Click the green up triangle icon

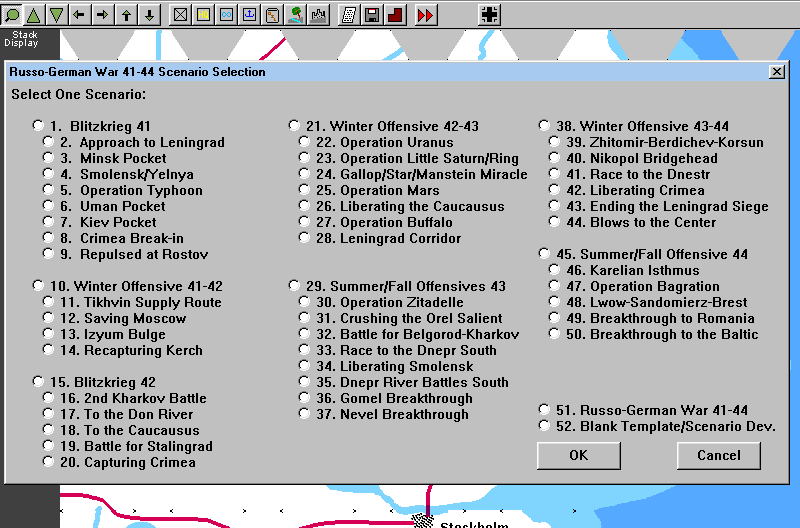click(x=34, y=14)
